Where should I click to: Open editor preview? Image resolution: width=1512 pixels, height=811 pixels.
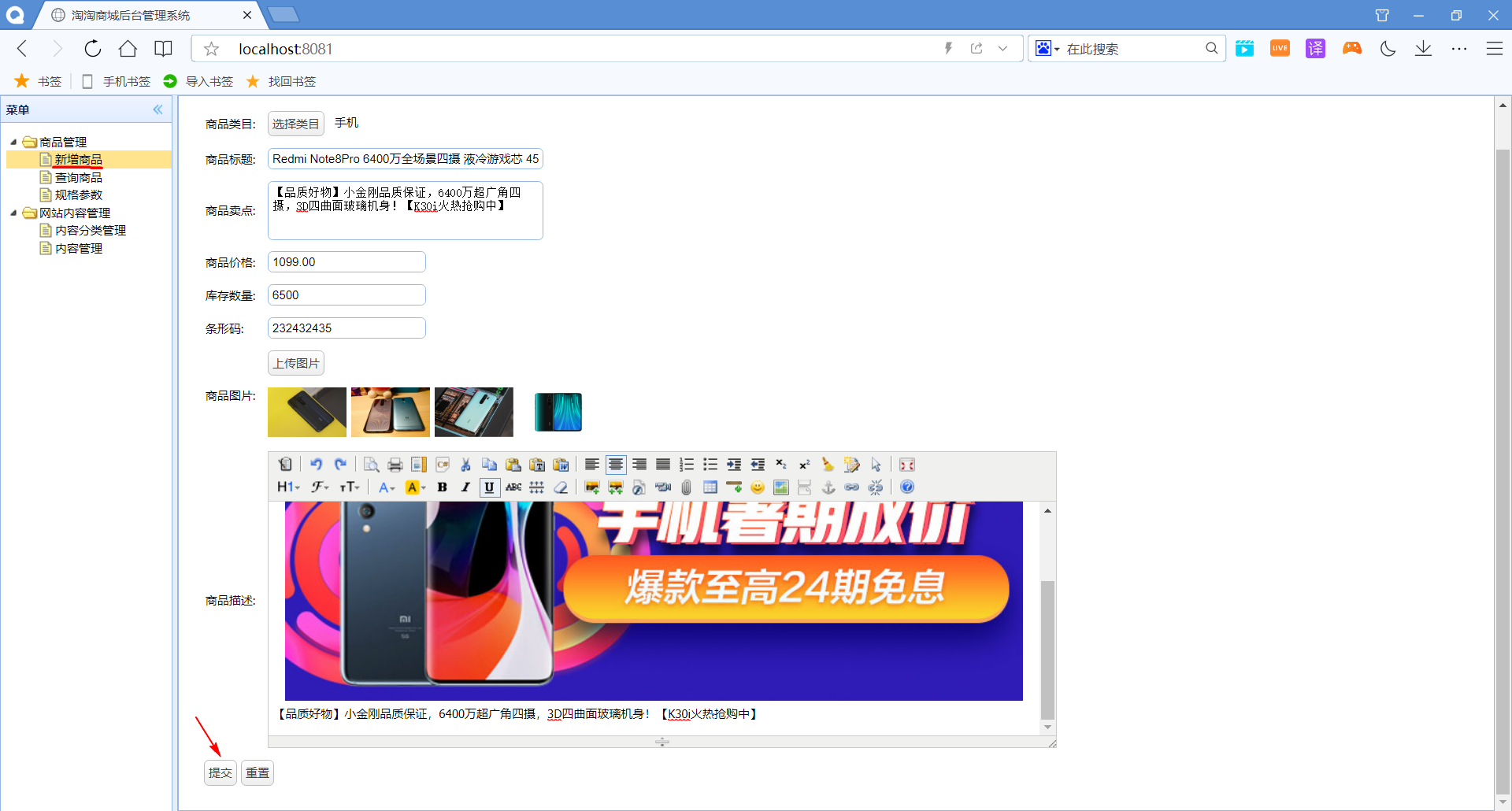pos(371,465)
